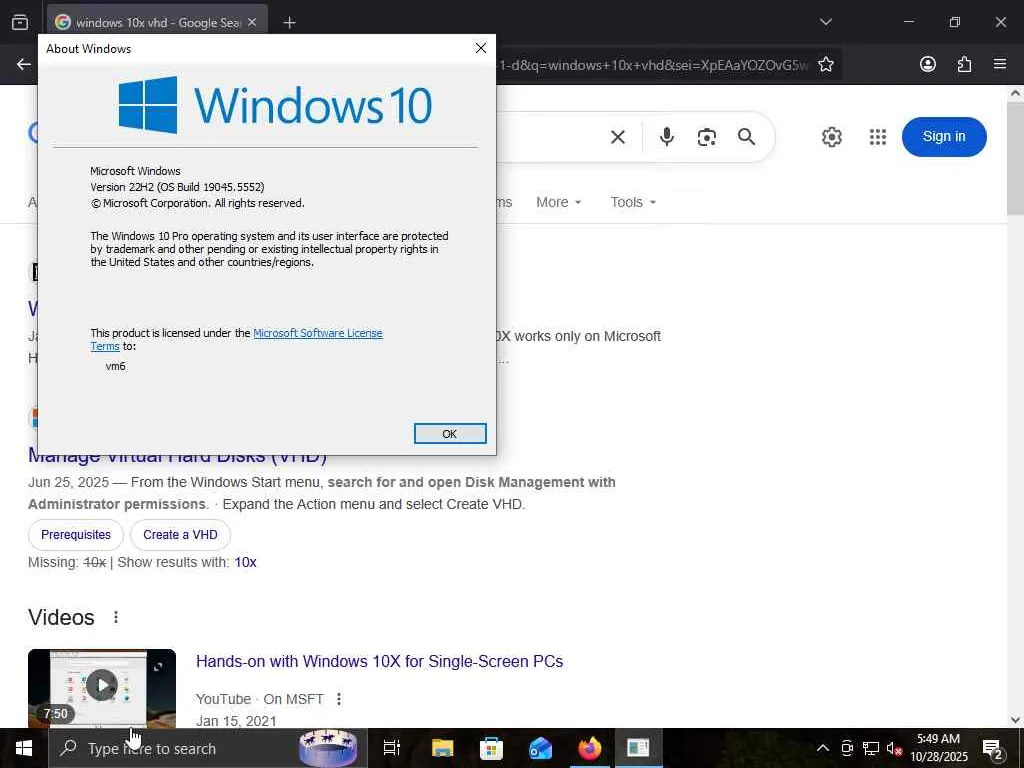Open the 'Manage Virtual Hard Disks (VHD)' result
The width and height of the screenshot is (1024, 768).
pyautogui.click(x=178, y=456)
